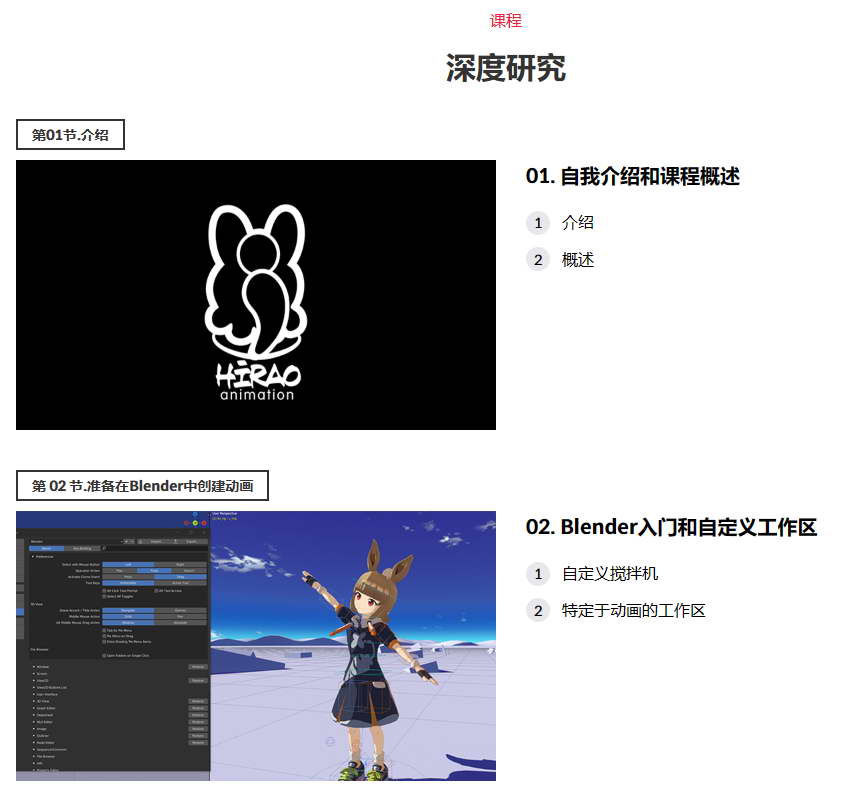The width and height of the screenshot is (862, 792).
Task: Click the 01. 自我介绍和课程概述 title
Action: click(x=633, y=176)
